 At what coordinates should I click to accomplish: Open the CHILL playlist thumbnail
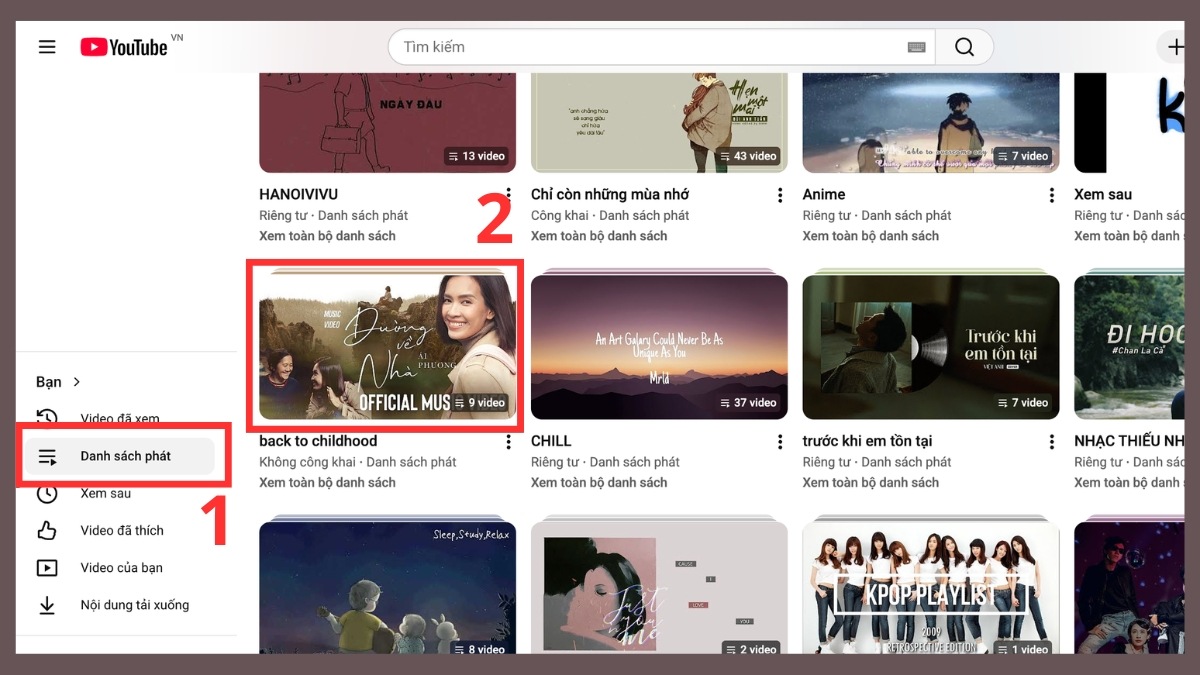(659, 347)
